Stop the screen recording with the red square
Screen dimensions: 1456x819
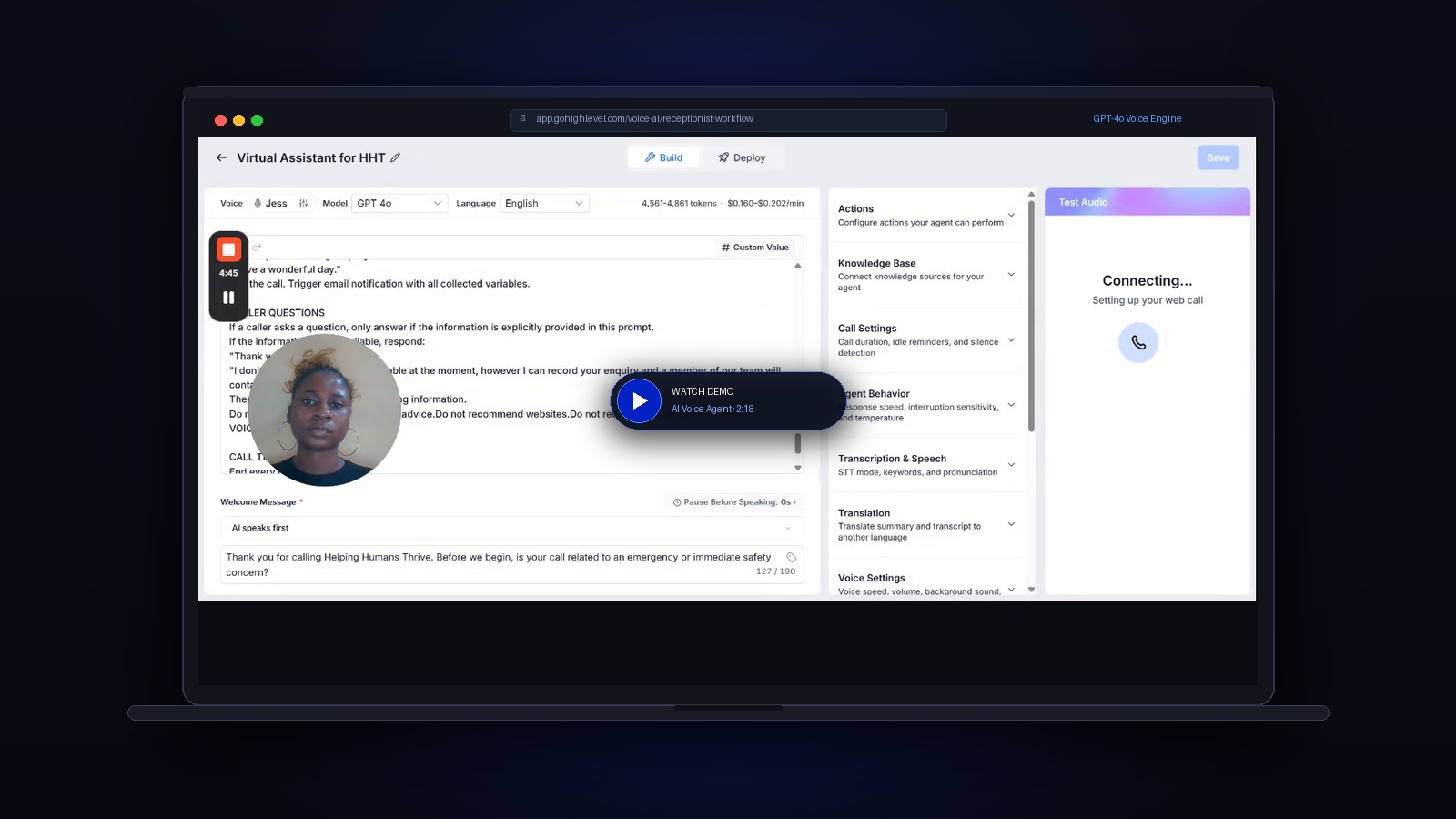228,249
